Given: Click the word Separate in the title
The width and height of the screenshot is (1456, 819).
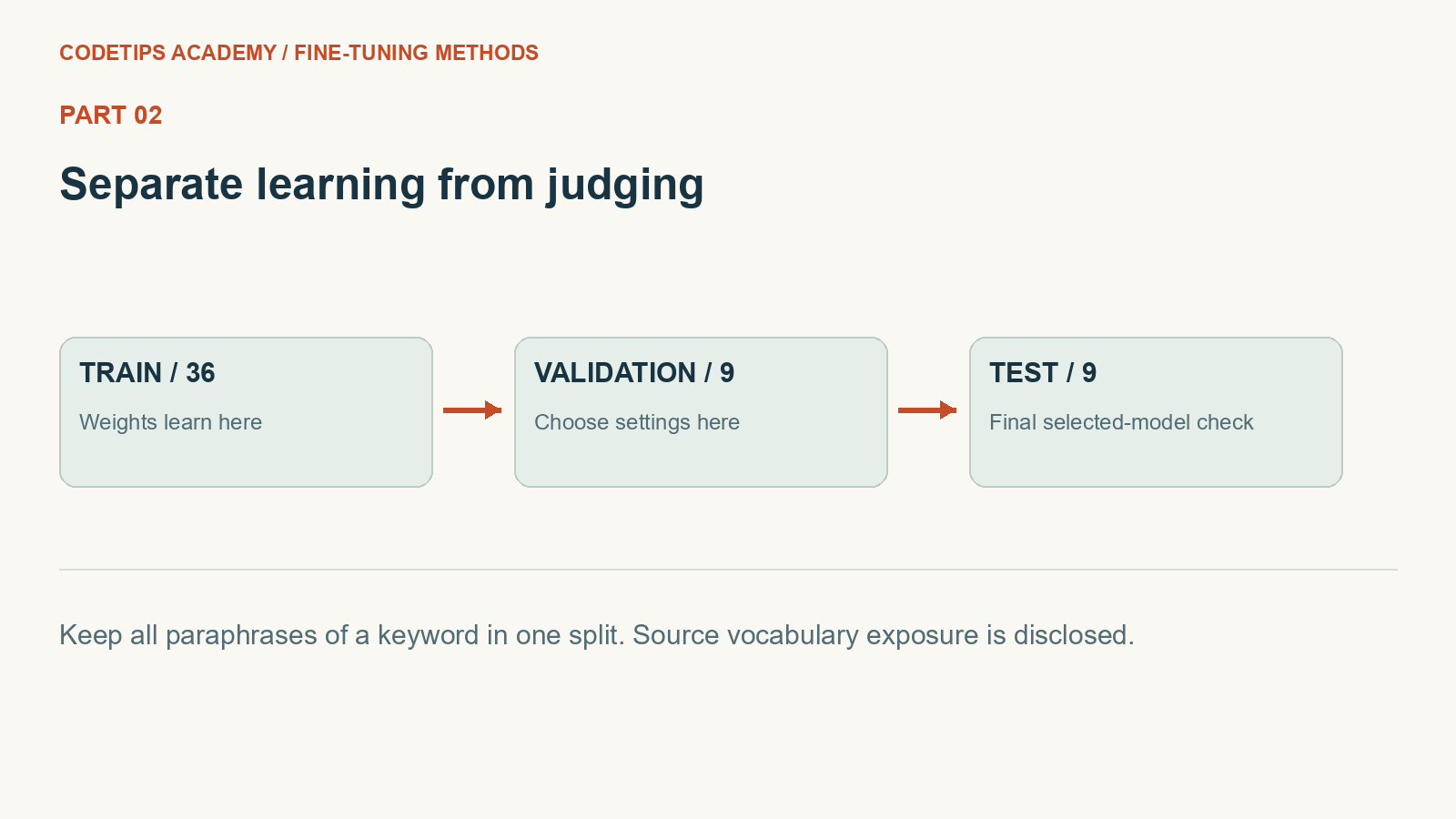Looking at the screenshot, I should point(152,186).
